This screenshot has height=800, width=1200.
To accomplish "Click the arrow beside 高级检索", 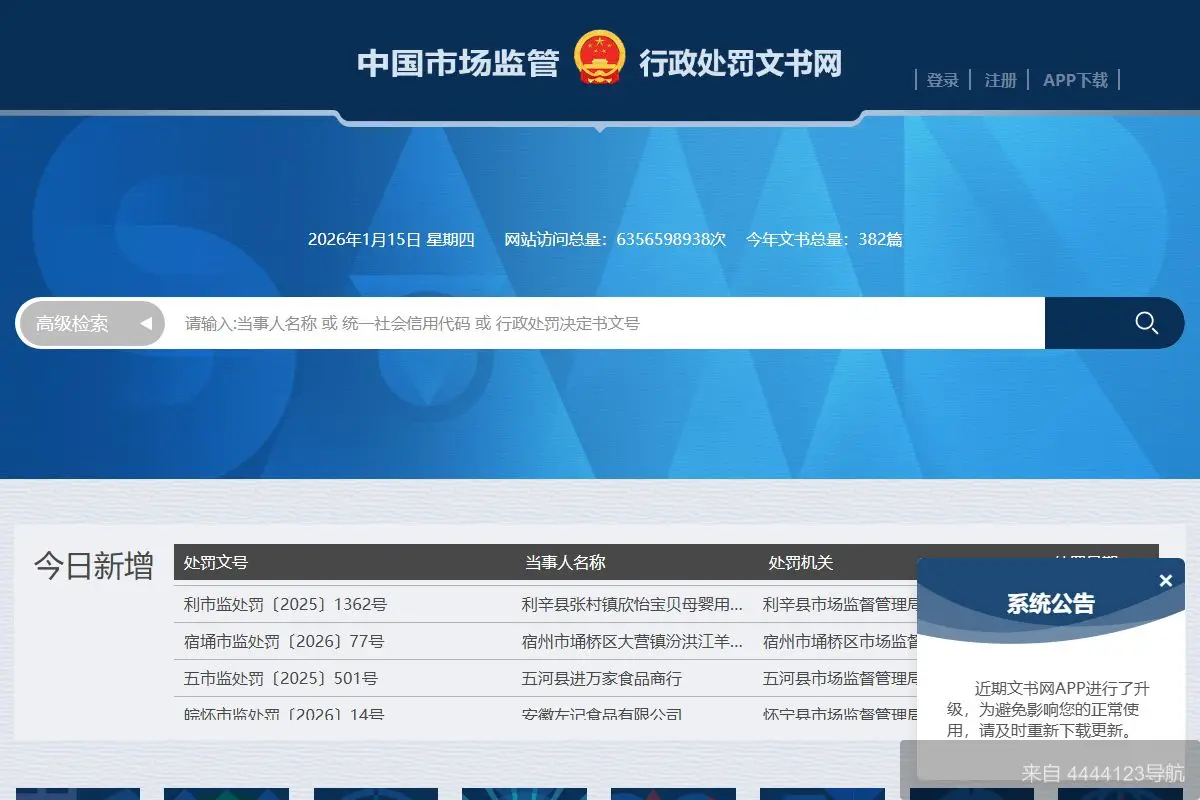I will (147, 323).
